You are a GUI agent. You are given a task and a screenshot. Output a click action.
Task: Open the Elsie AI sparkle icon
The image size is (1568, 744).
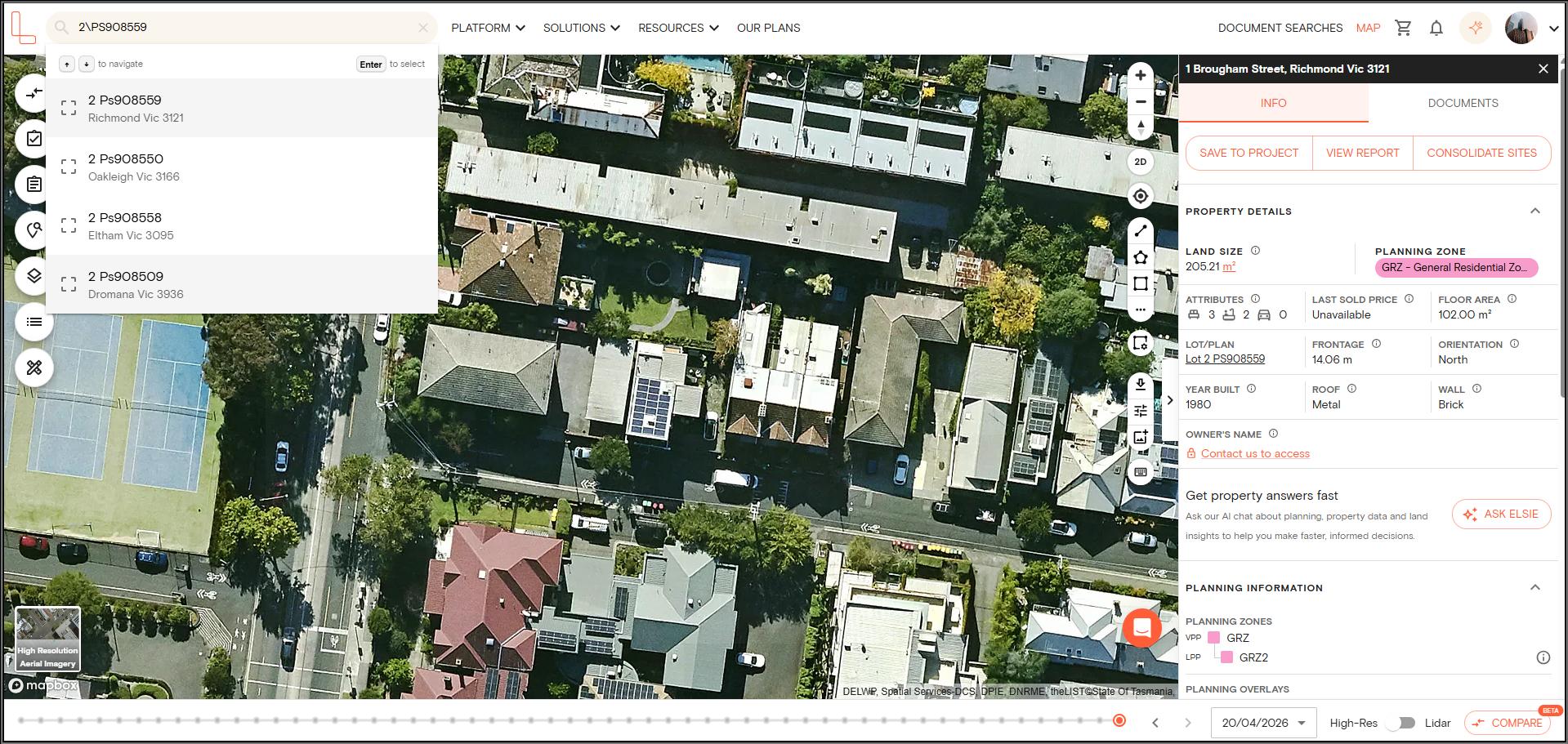point(1476,28)
